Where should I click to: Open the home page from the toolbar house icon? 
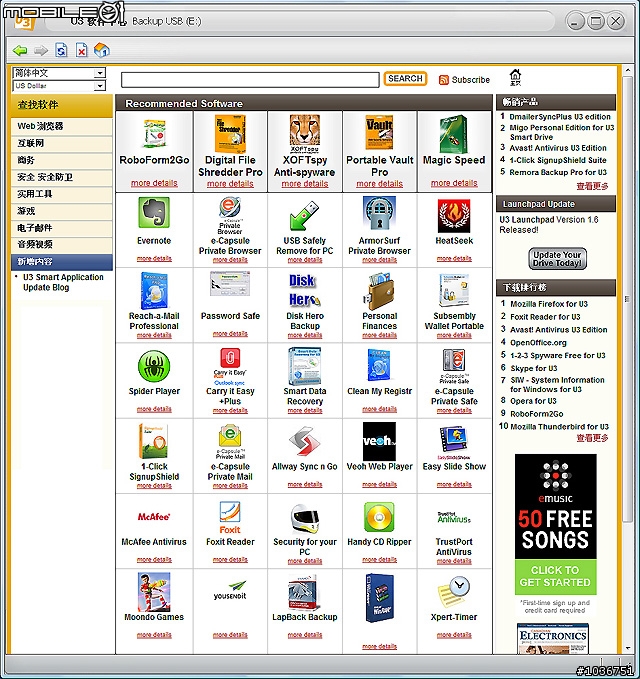pyautogui.click(x=102, y=50)
